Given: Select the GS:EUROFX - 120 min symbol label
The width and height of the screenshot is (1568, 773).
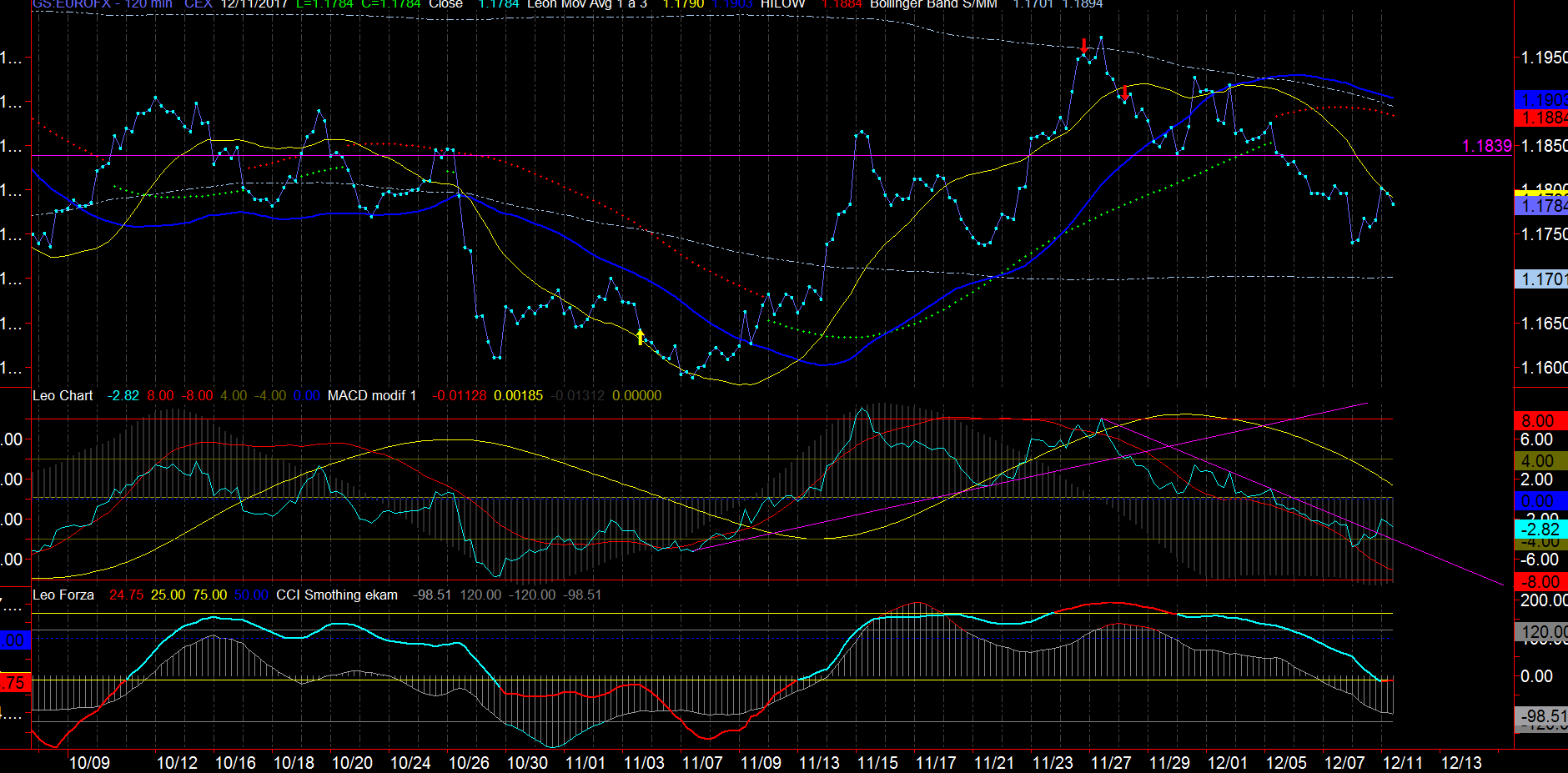Looking at the screenshot, I should click(x=102, y=4).
